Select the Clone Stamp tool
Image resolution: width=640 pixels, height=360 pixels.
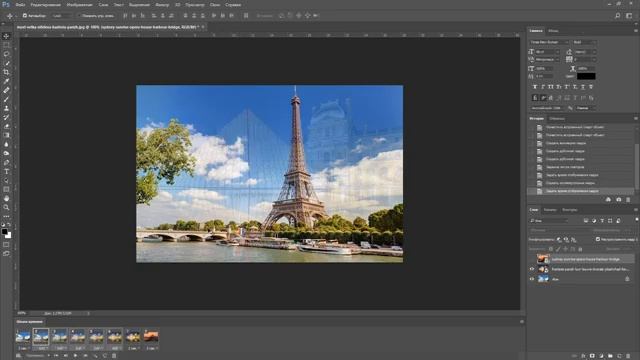click(6, 108)
